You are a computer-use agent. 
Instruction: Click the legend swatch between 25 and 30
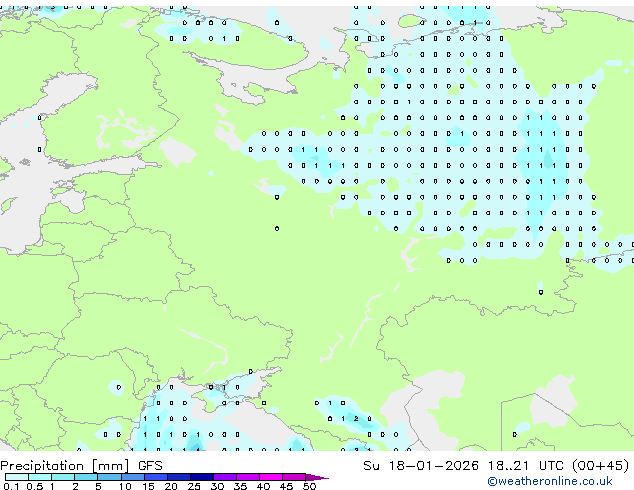tap(202, 477)
